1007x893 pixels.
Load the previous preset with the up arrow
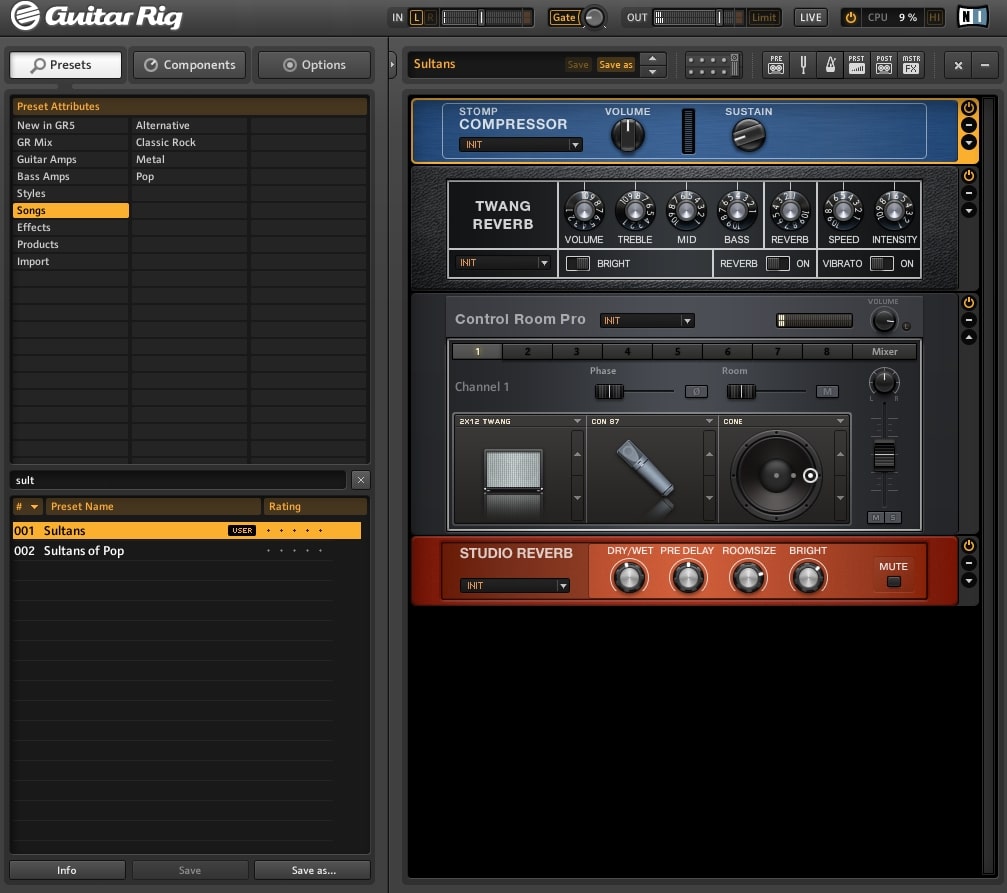(x=652, y=58)
